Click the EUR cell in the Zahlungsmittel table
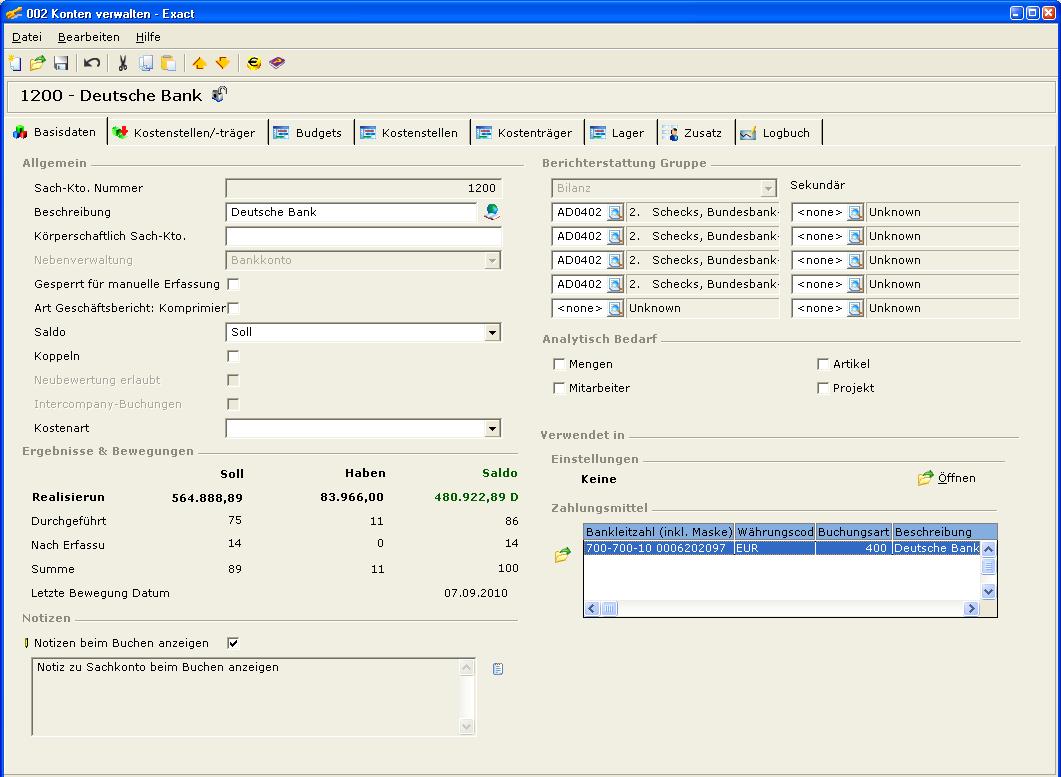1061x777 pixels. pos(775,548)
